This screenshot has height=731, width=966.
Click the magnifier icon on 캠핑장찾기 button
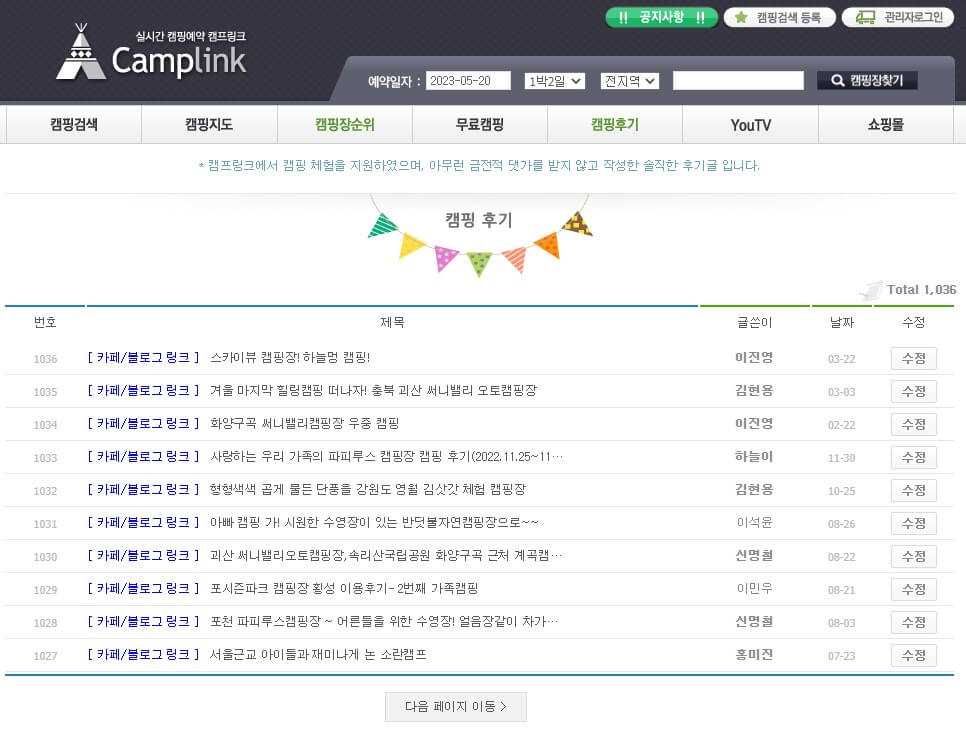tap(838, 82)
